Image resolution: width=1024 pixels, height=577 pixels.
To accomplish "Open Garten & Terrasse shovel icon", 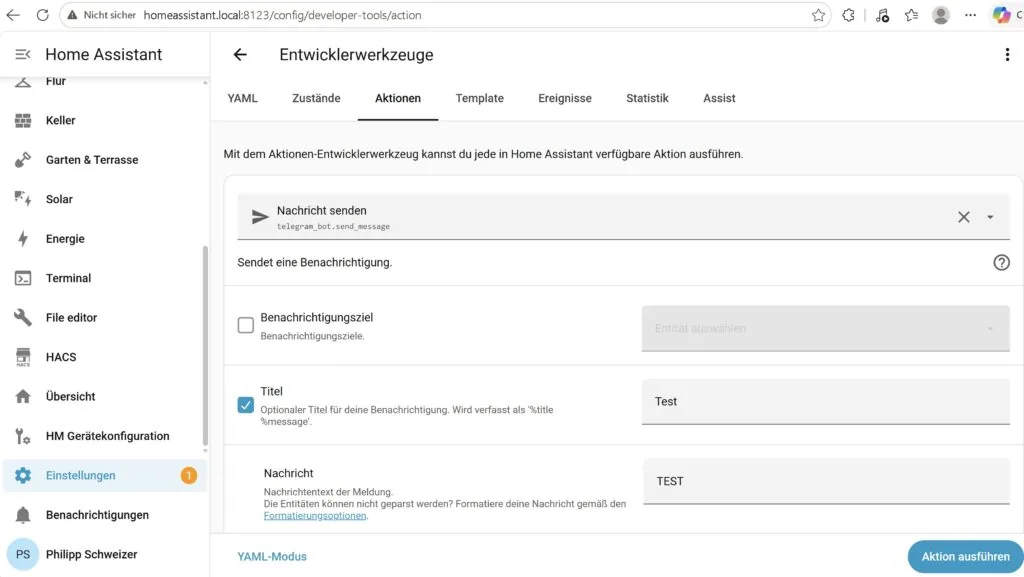I will tap(23, 160).
